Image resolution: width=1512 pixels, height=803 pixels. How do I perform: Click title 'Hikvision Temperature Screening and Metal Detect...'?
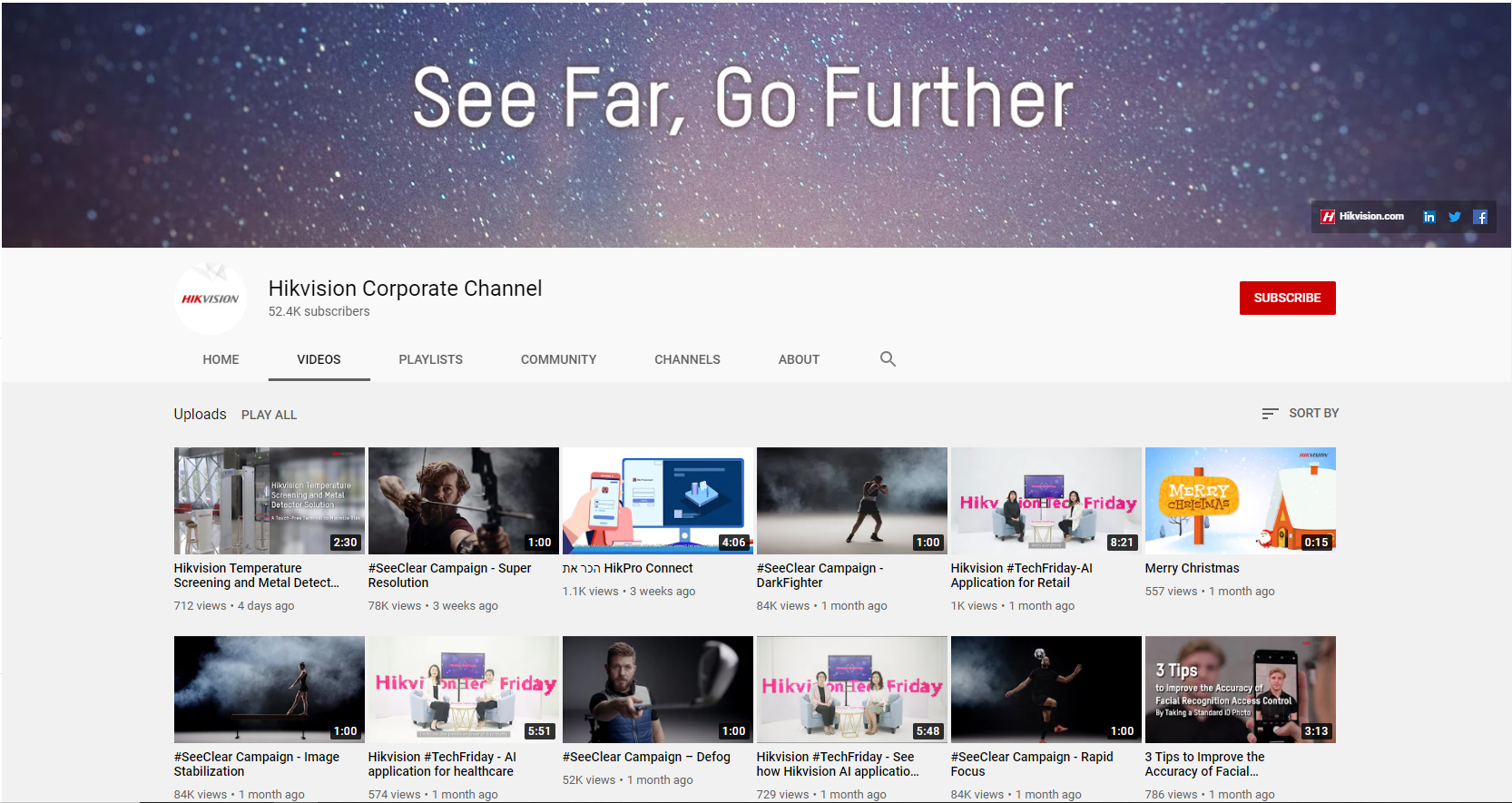[x=257, y=575]
